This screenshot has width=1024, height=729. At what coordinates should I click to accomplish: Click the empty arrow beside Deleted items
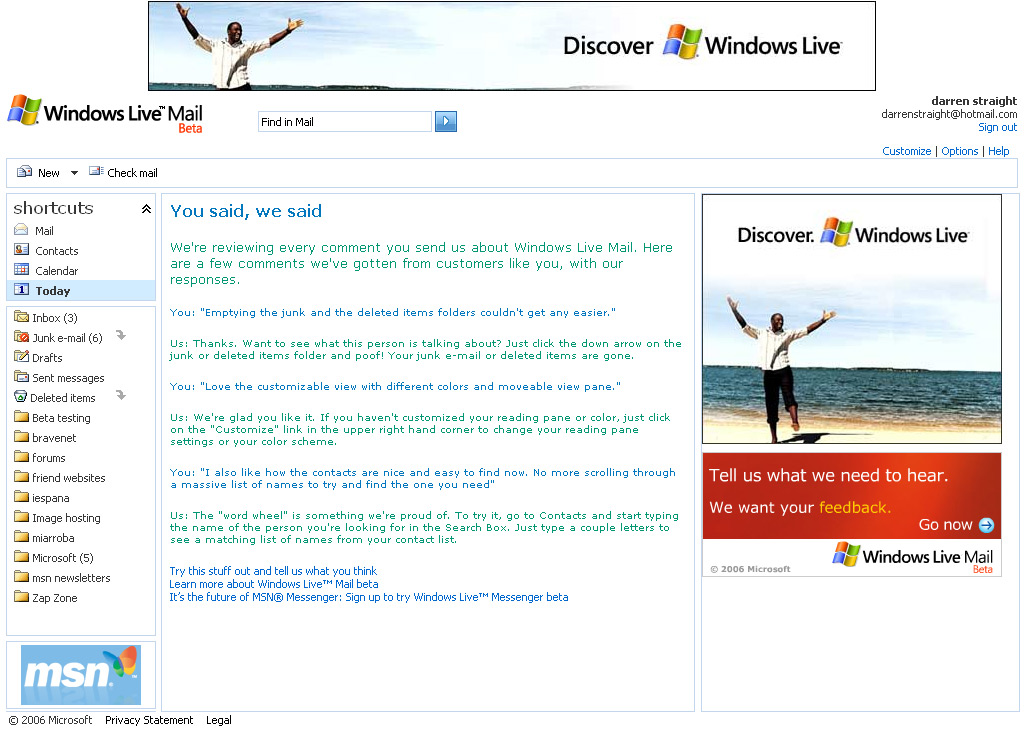(x=121, y=396)
